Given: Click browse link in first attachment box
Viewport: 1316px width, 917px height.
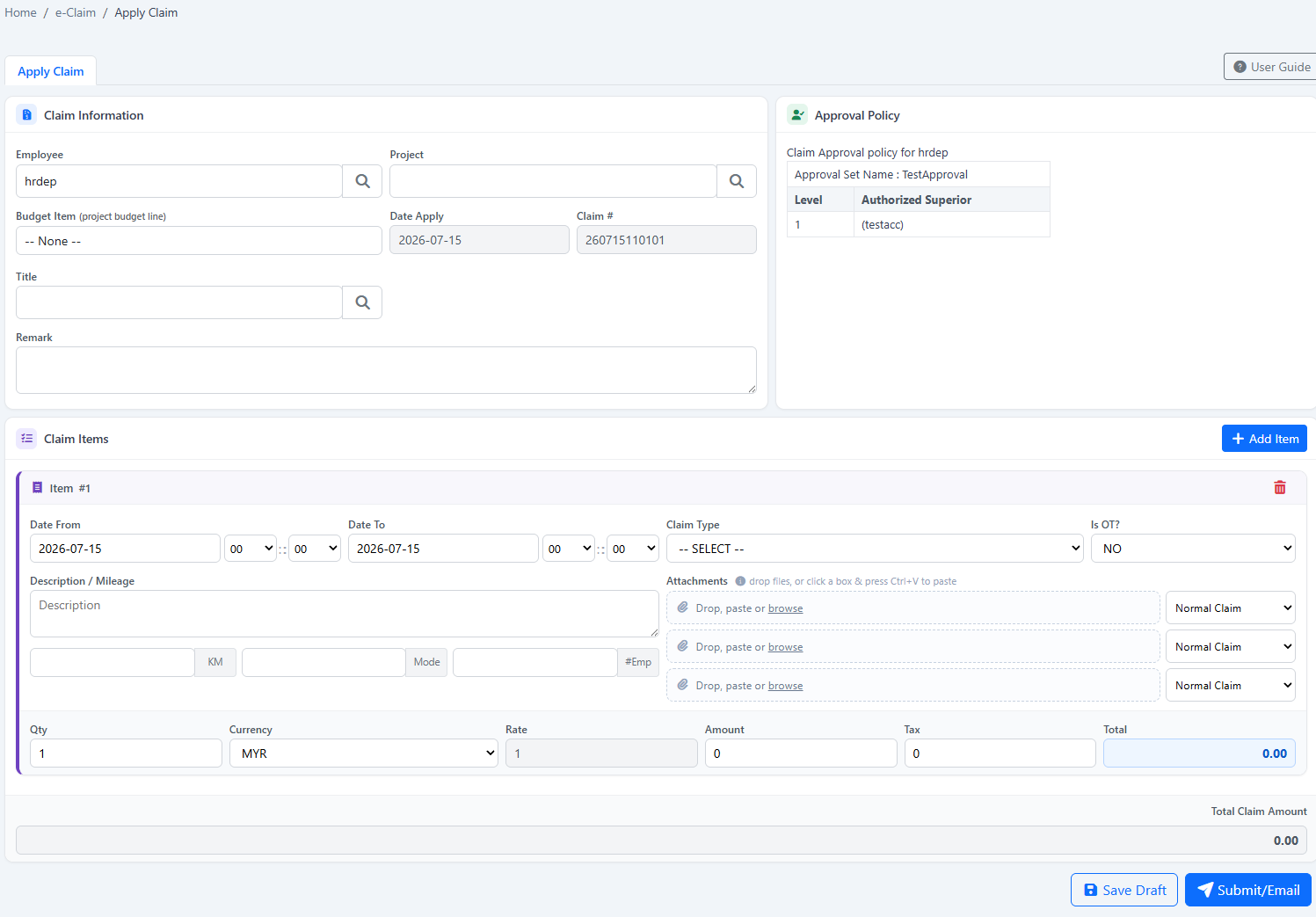Looking at the screenshot, I should click(x=785, y=608).
